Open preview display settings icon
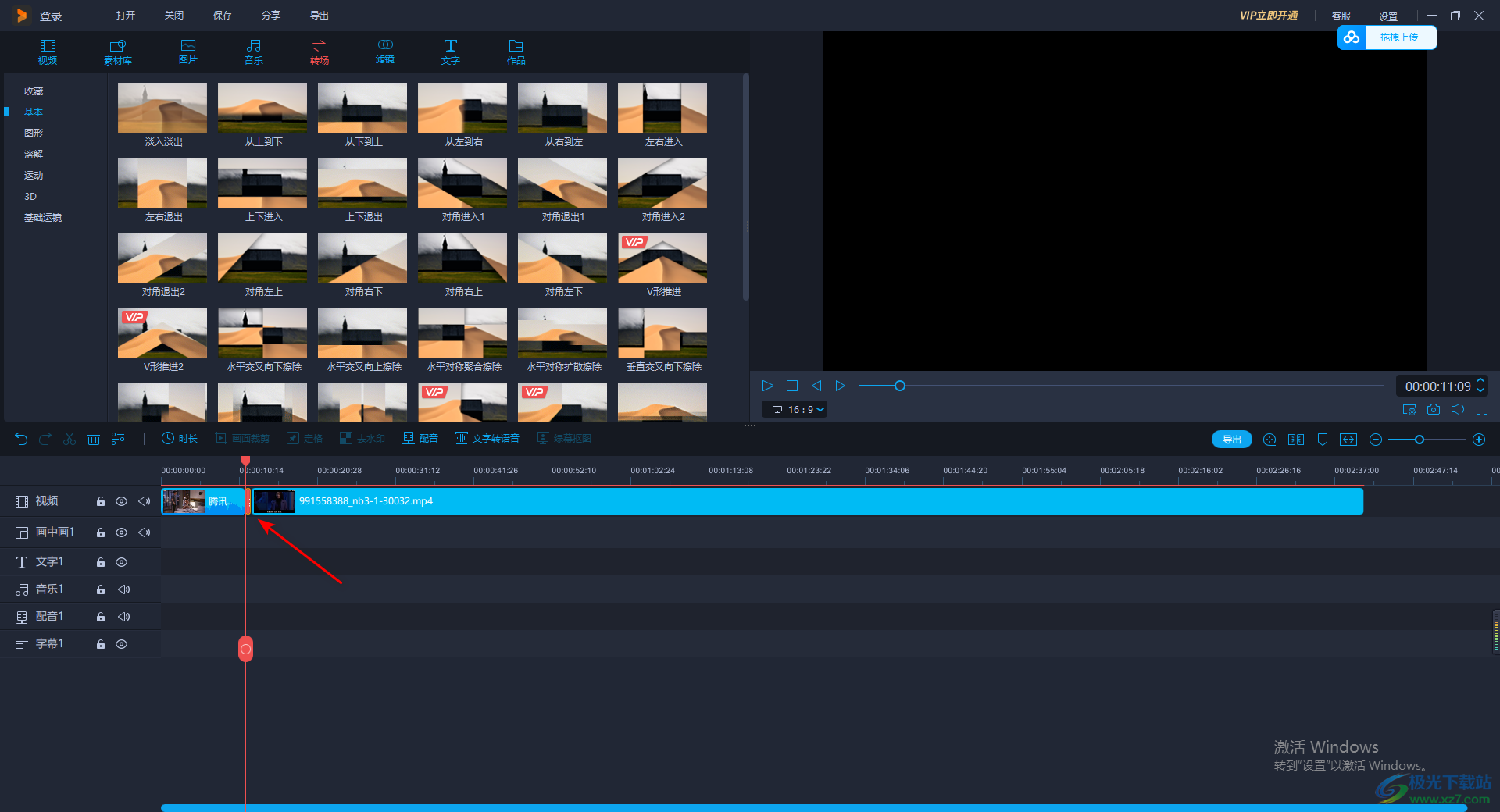 pos(1409,409)
